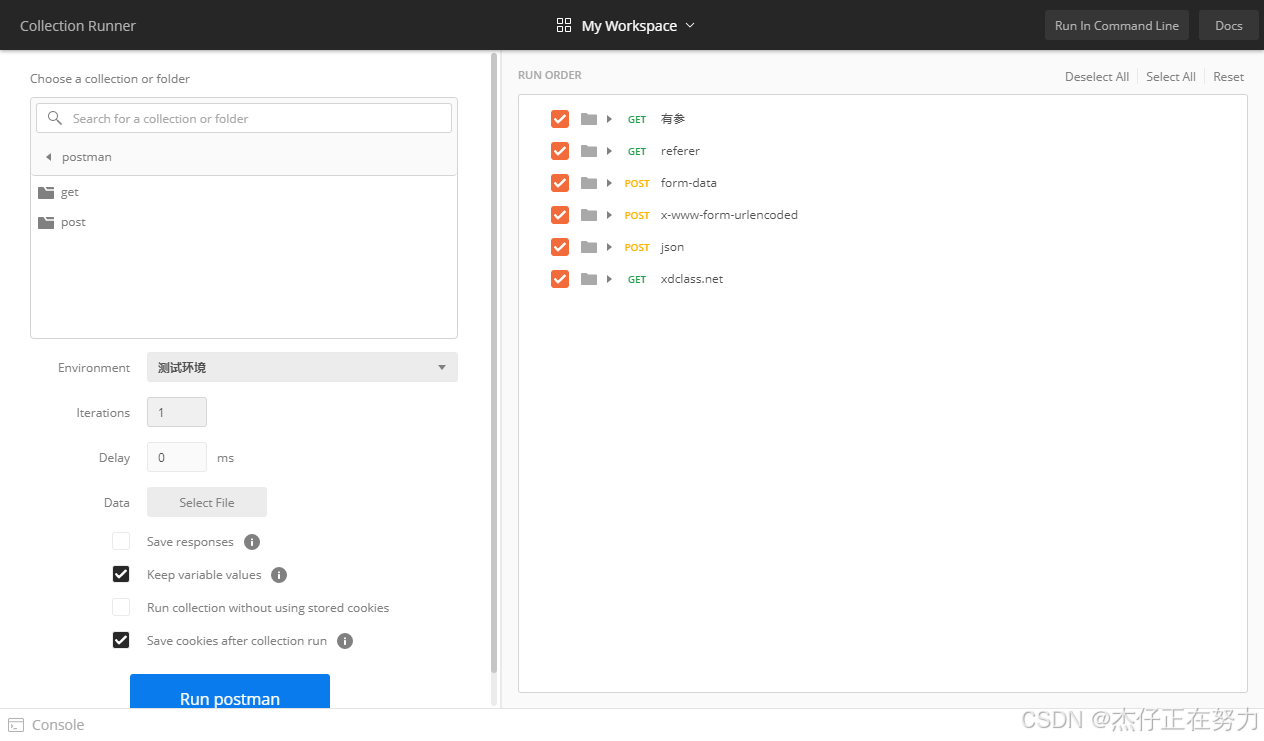
Task: Click the 有参 request name
Action: (673, 119)
